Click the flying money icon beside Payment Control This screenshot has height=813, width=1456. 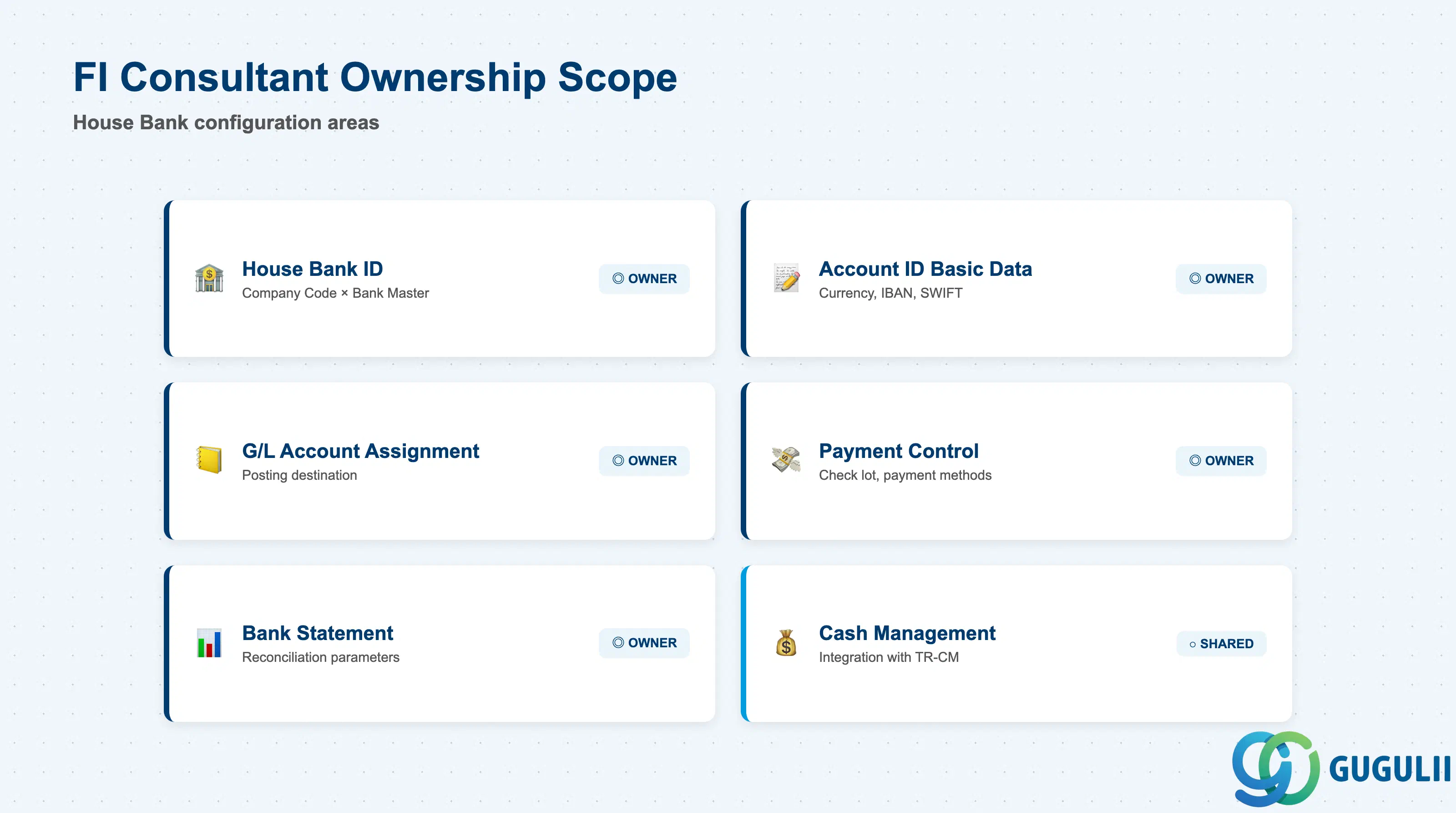pos(786,460)
